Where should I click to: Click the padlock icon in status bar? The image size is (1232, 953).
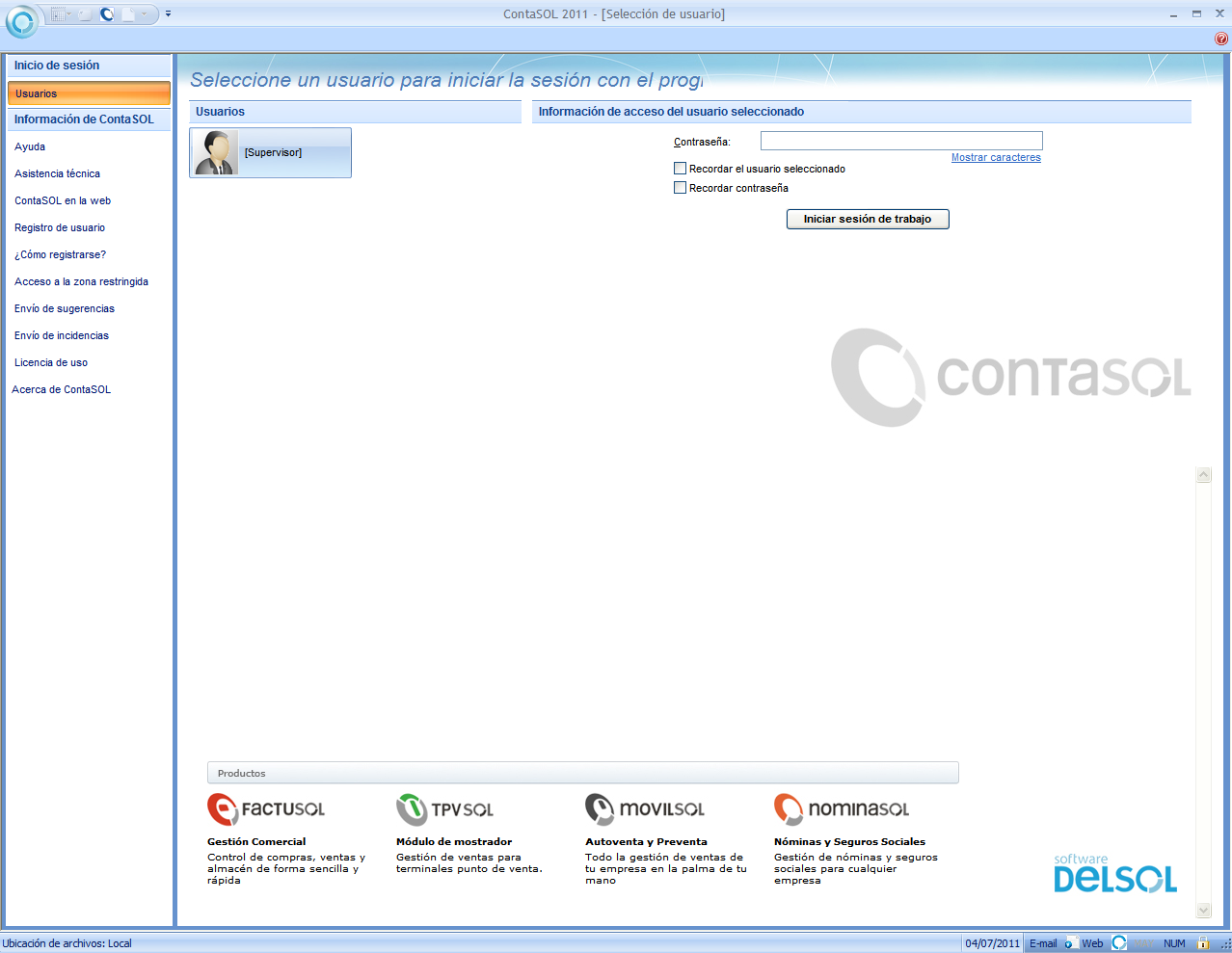tap(1202, 943)
